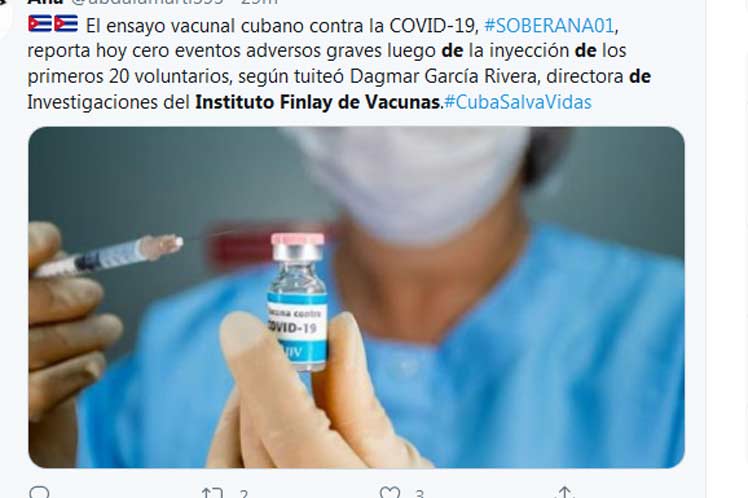Click the reply speech bubble icon

[x=39, y=493]
